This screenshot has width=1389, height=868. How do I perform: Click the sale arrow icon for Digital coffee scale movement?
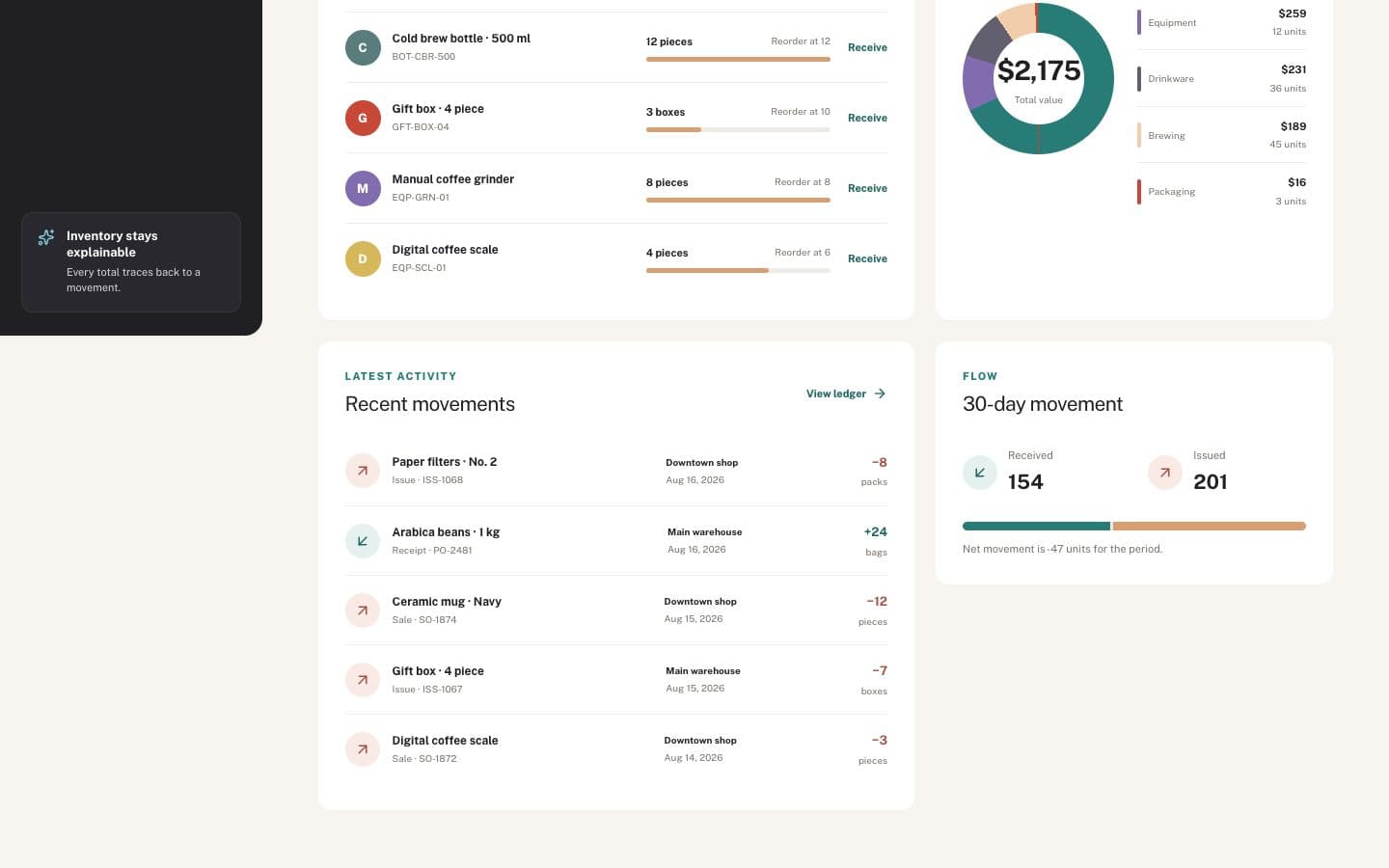[363, 749]
